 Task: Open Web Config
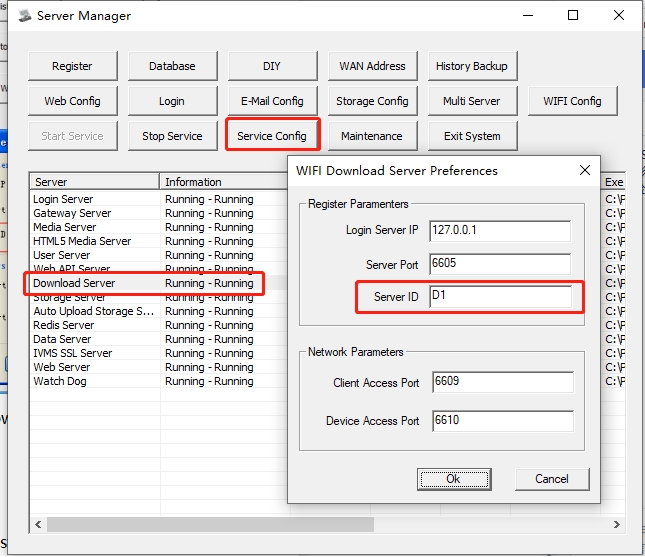(73, 101)
